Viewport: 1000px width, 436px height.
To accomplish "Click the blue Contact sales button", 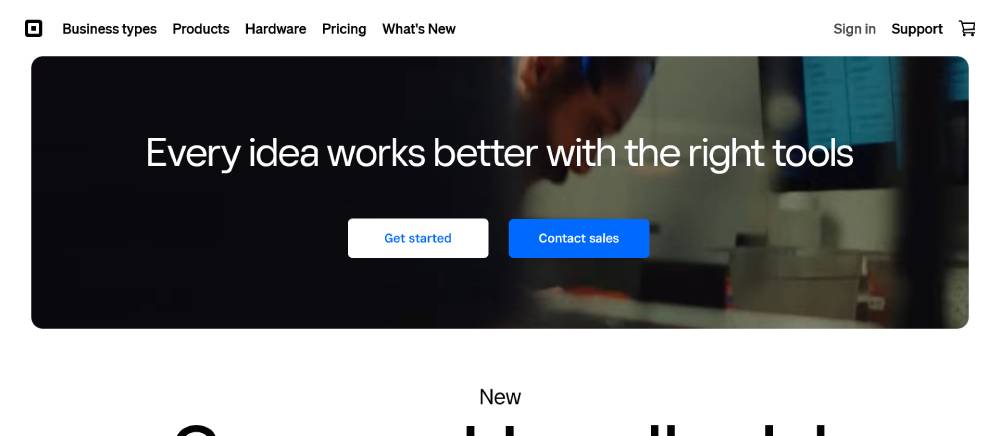I will pos(578,238).
